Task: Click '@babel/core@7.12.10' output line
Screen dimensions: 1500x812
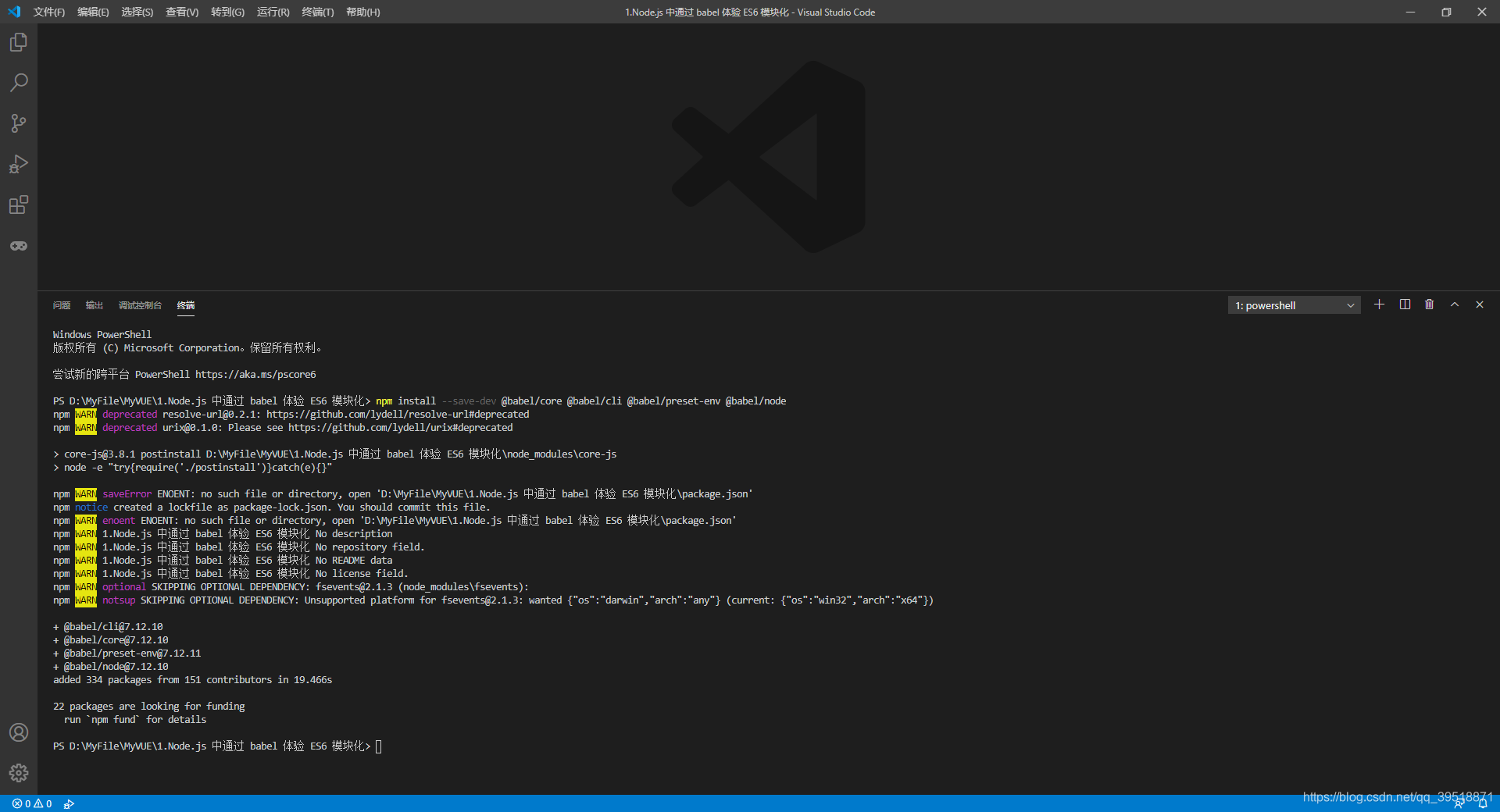Action: pos(110,640)
